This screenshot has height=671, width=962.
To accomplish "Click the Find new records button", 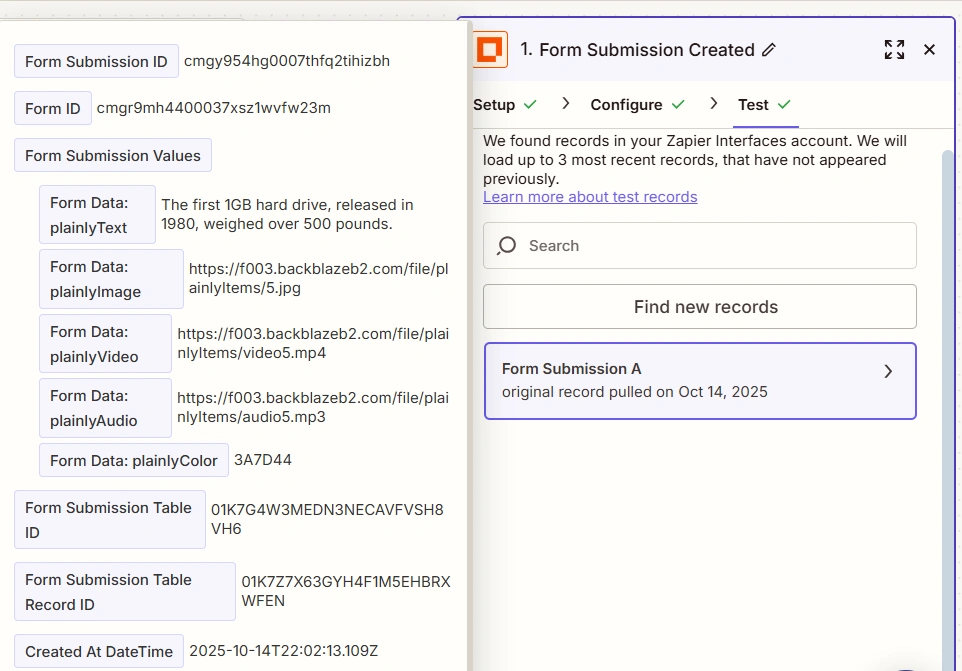I will tap(699, 307).
